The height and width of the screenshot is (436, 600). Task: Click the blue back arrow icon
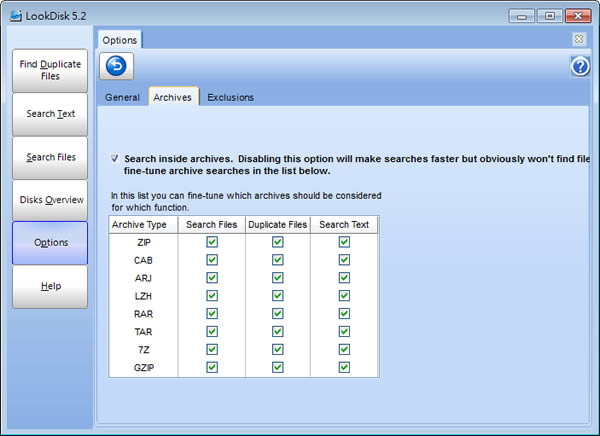tap(116, 66)
